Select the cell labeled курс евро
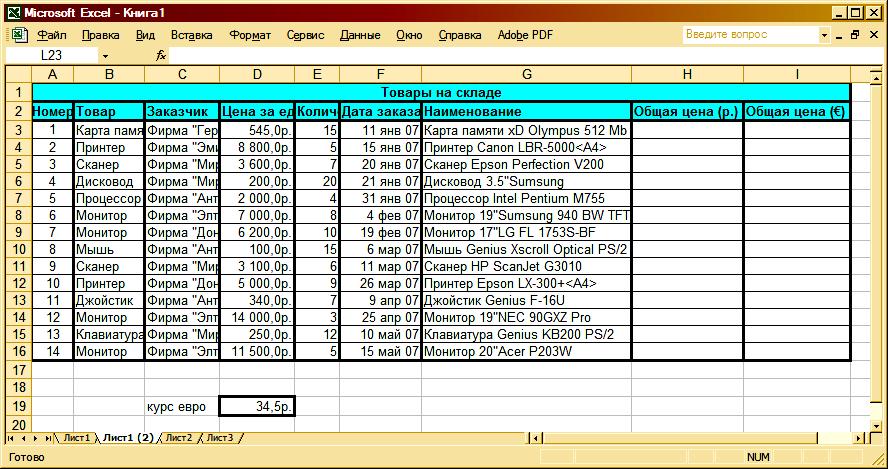888x469 pixels. (182, 407)
